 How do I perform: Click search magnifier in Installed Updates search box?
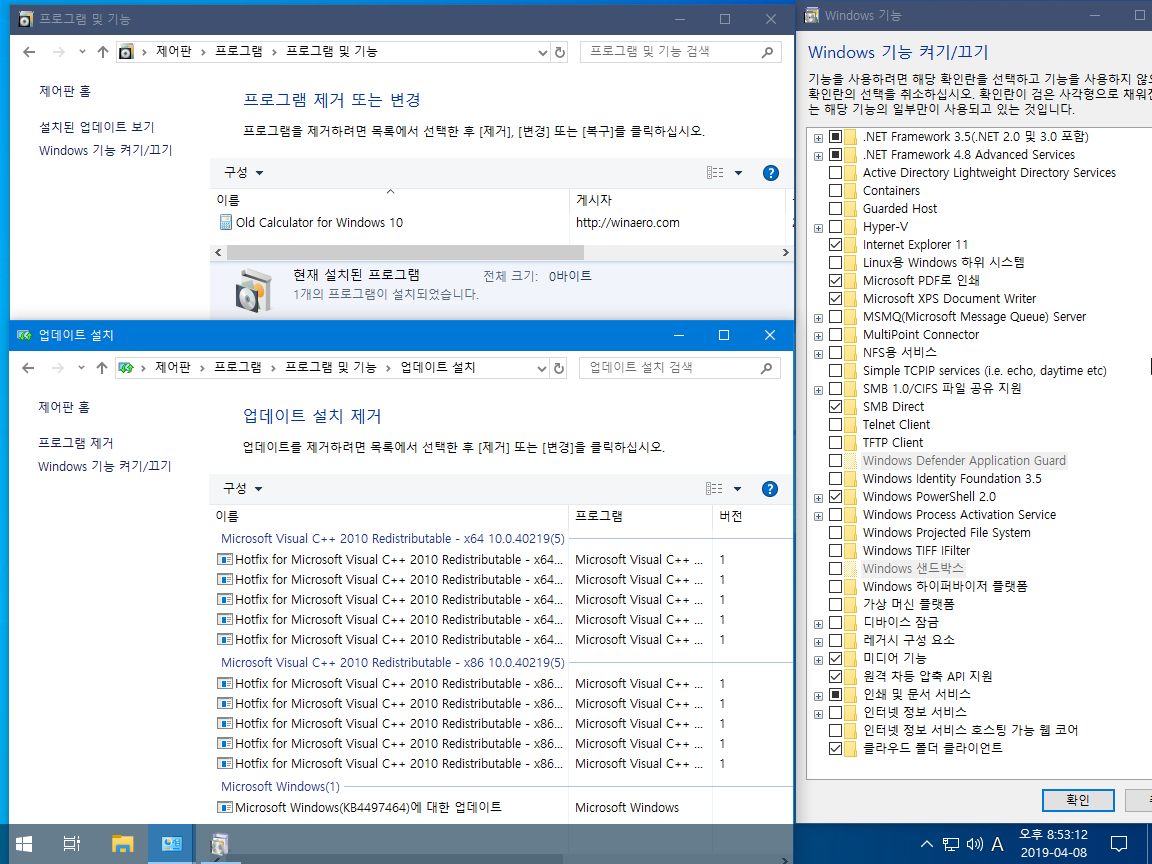(x=766, y=368)
